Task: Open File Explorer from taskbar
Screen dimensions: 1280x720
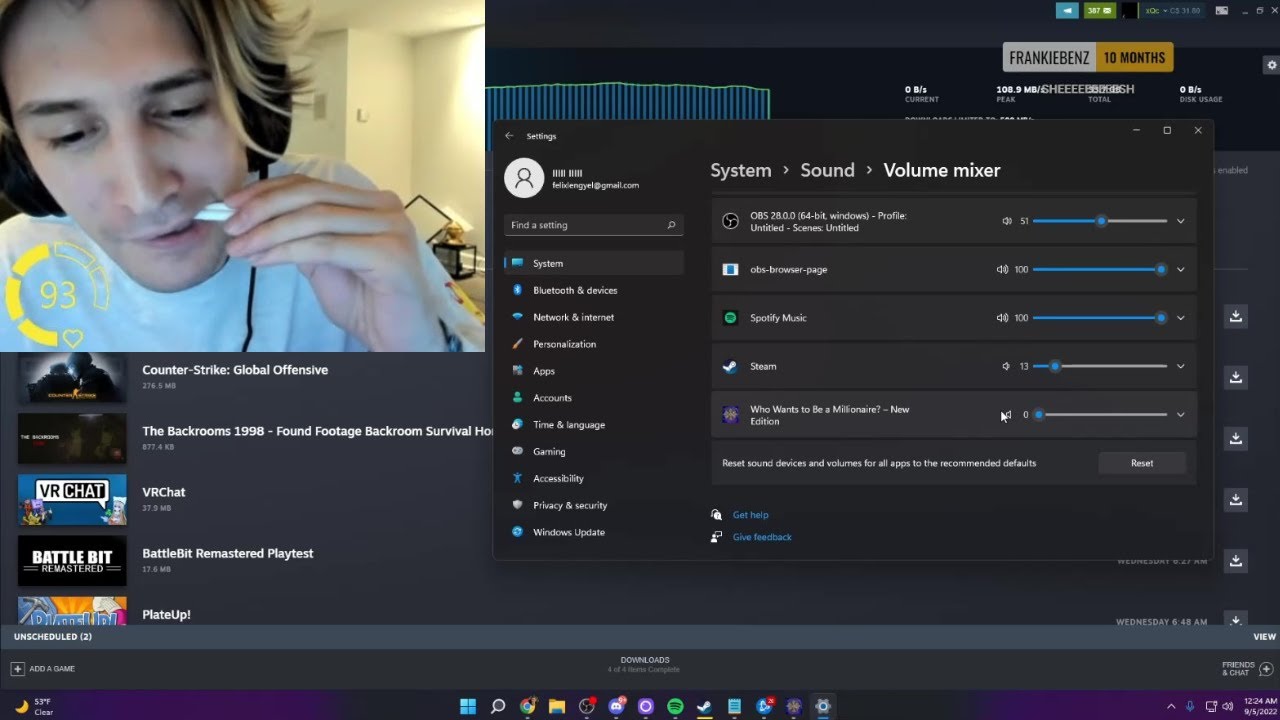Action: point(557,706)
